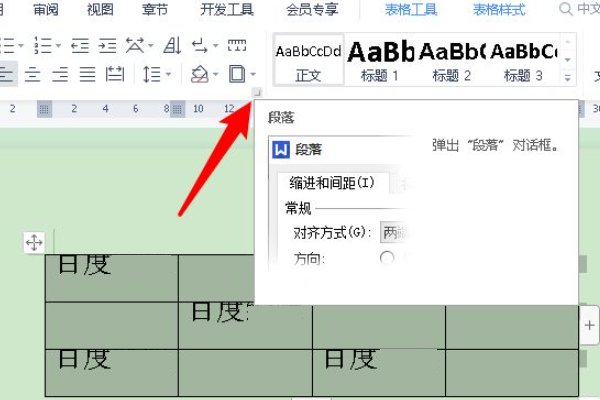
Task: Toggle show/hide paragraph marks
Action: pyautogui.click(x=199, y=46)
